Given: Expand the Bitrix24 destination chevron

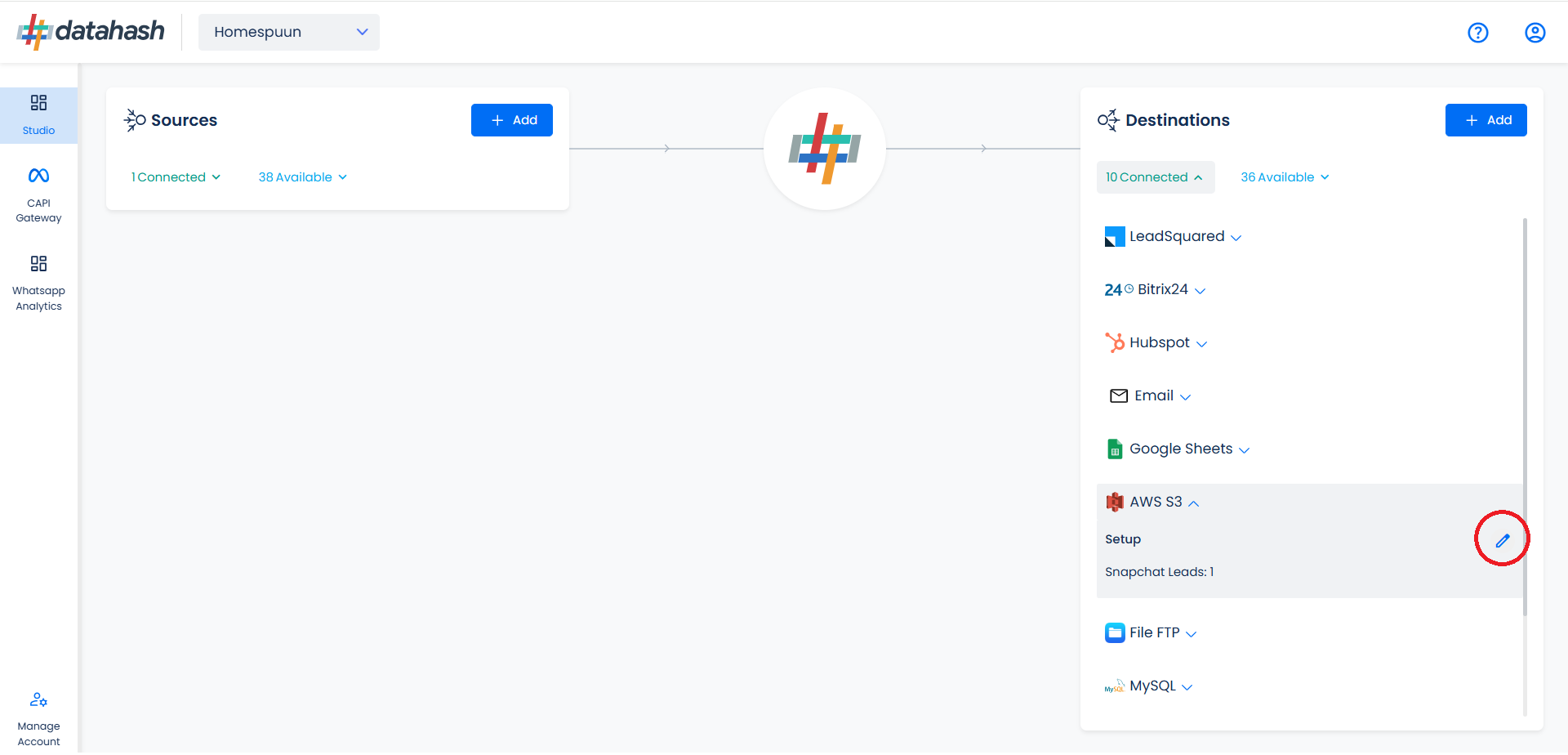Looking at the screenshot, I should click(1200, 291).
